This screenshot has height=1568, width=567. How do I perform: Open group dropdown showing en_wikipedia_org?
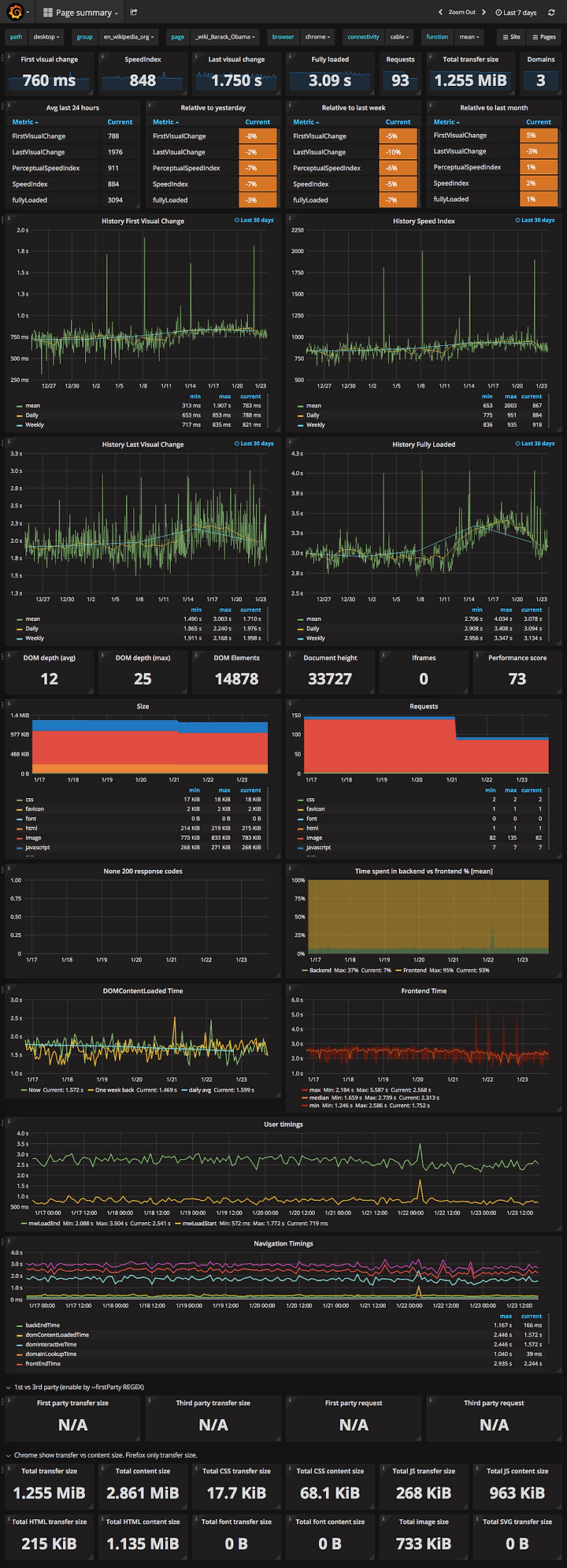(128, 37)
